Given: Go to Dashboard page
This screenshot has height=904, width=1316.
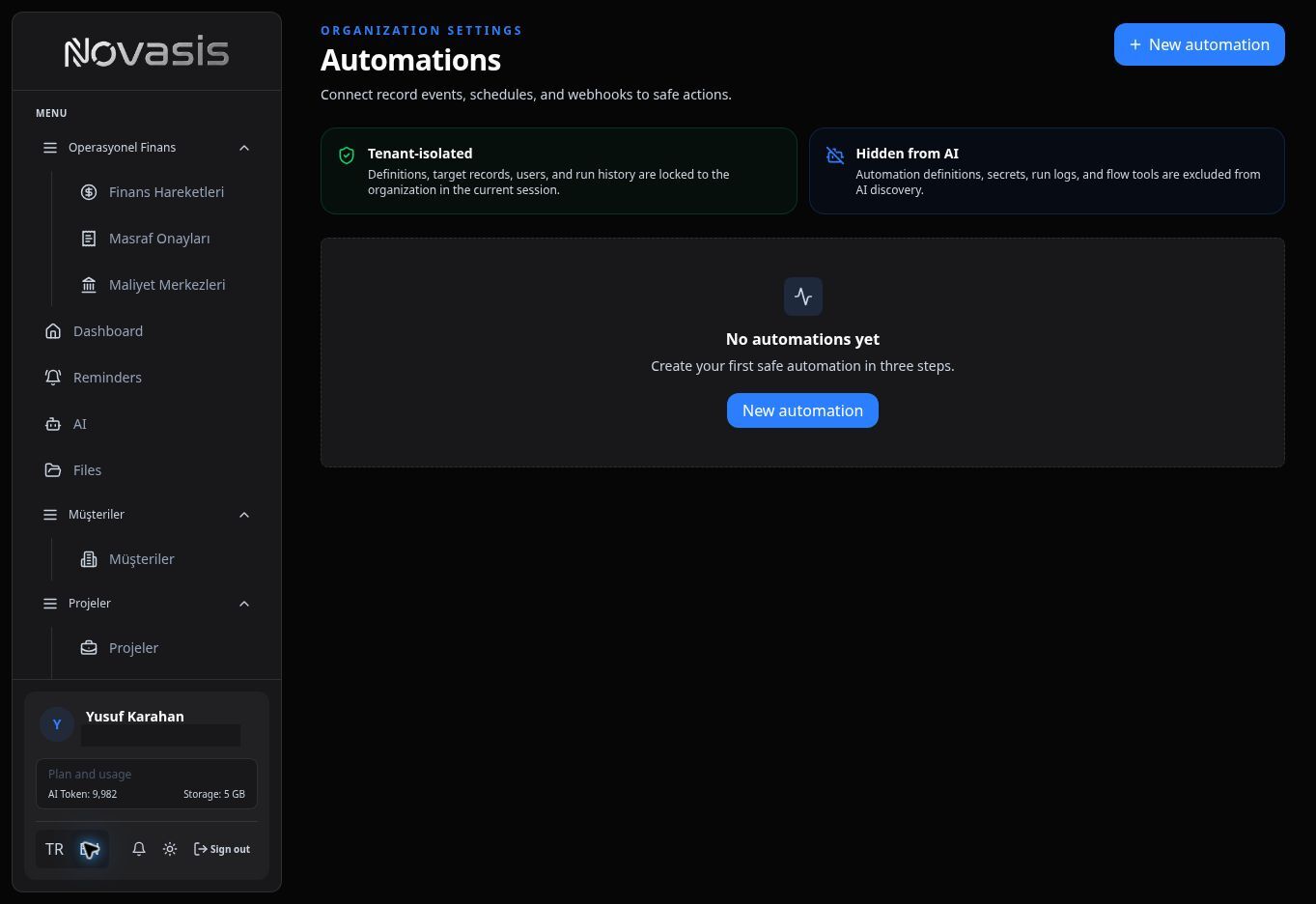Looking at the screenshot, I should (x=147, y=331).
